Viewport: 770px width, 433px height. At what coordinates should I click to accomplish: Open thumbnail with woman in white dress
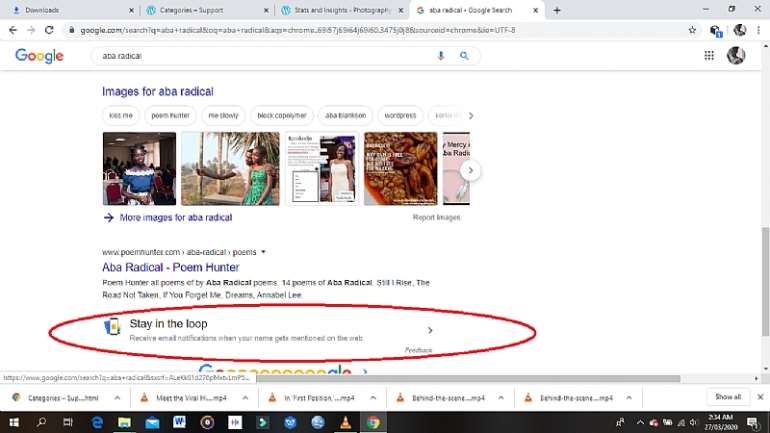322,168
